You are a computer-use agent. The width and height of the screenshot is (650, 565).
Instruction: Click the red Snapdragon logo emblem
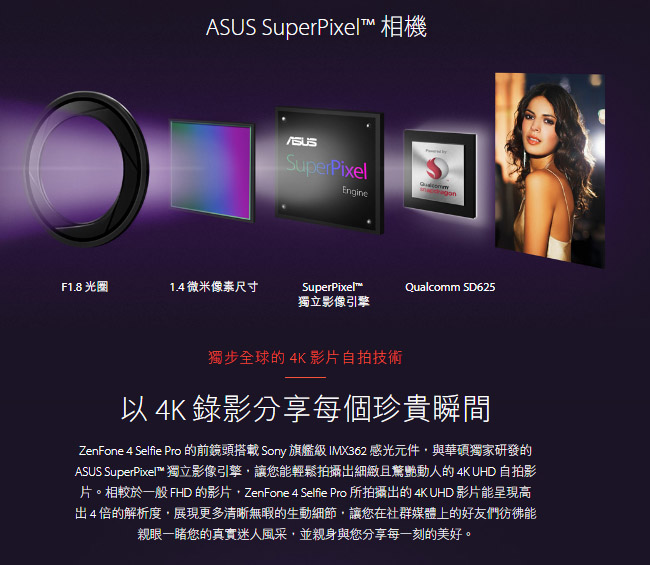pos(437,168)
